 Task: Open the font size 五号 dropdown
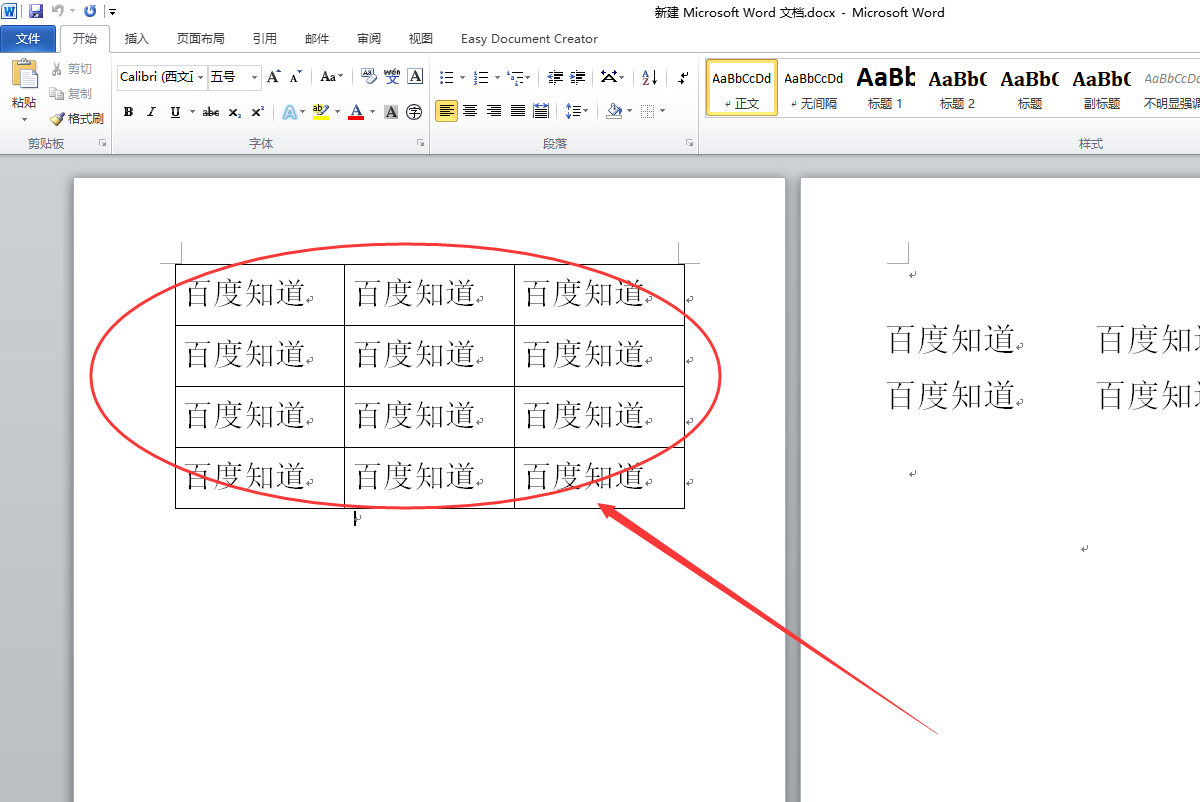tap(254, 77)
